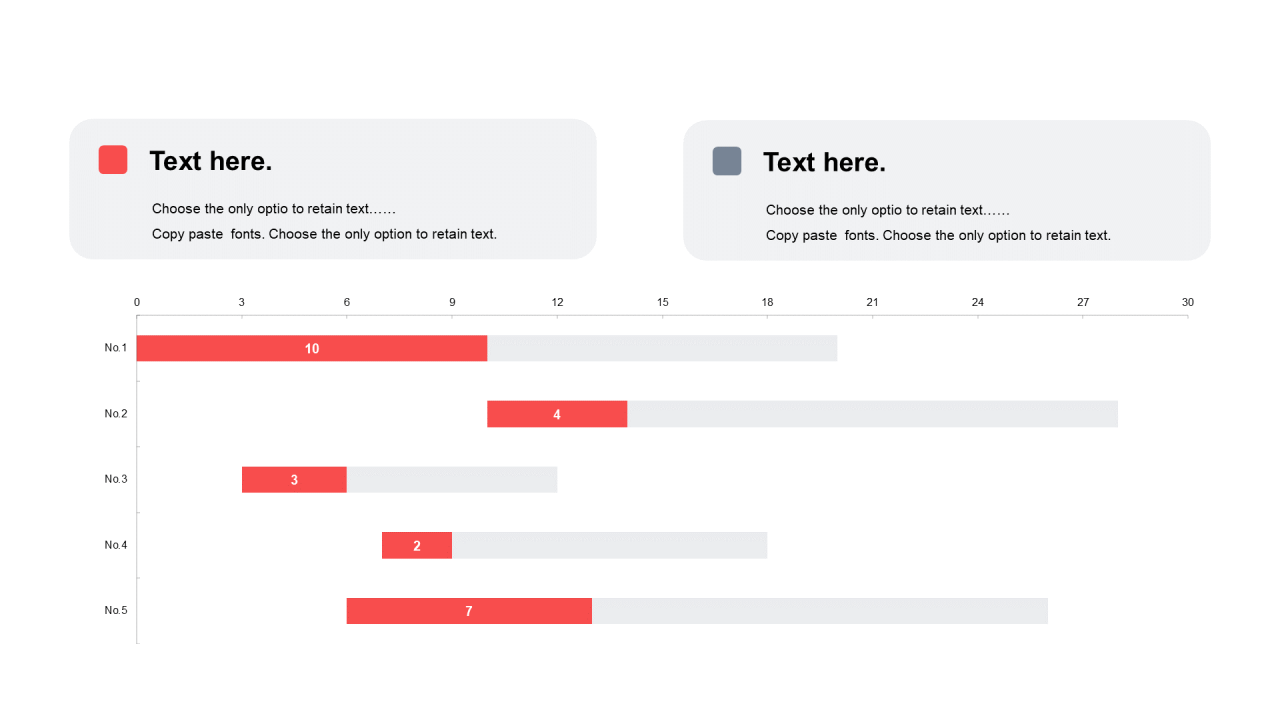Screen dimensions: 1280x720
Task: Select the gray bar in row No.2
Action: pyautogui.click(x=872, y=414)
